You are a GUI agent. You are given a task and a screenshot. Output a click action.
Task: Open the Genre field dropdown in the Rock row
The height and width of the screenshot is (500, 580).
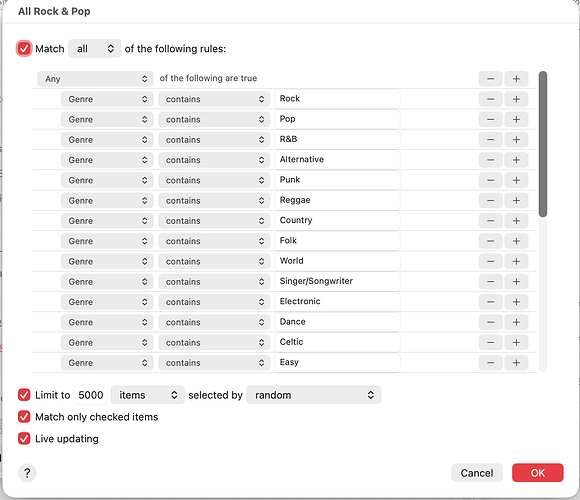pos(107,99)
